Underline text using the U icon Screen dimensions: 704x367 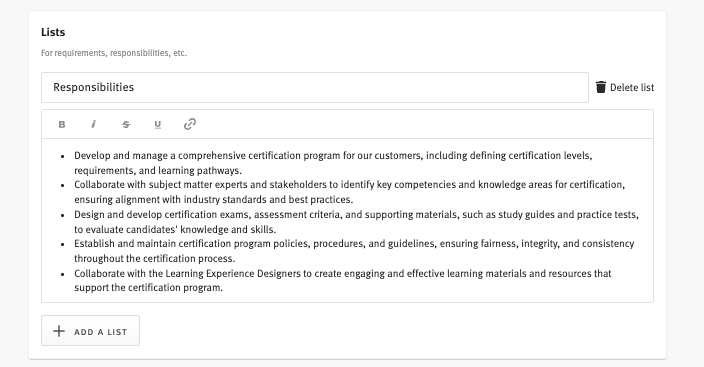pyautogui.click(x=158, y=124)
